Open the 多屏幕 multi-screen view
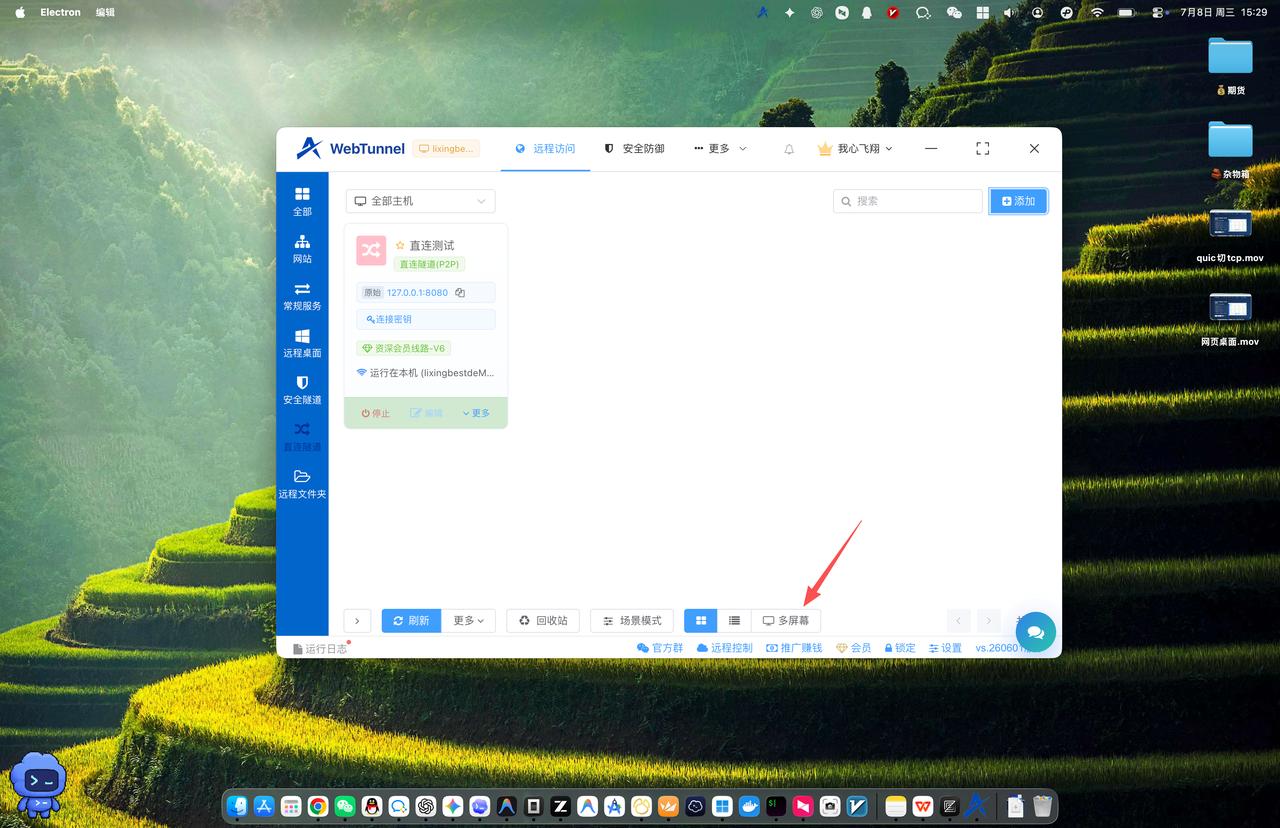The width and height of the screenshot is (1280, 828). point(786,621)
